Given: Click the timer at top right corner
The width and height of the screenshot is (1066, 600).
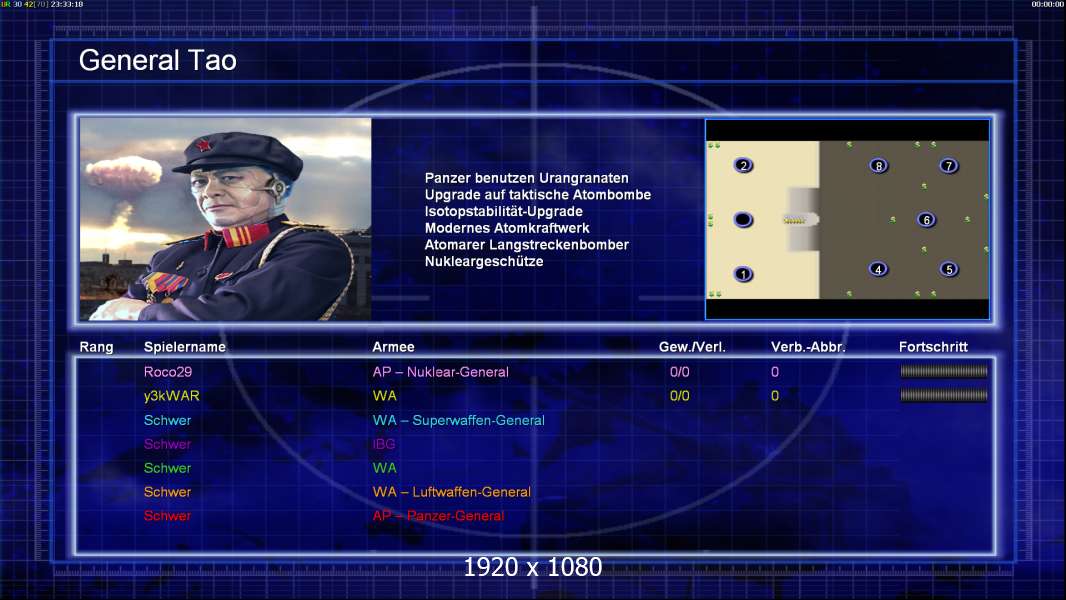Looking at the screenshot, I should 1048,4.
